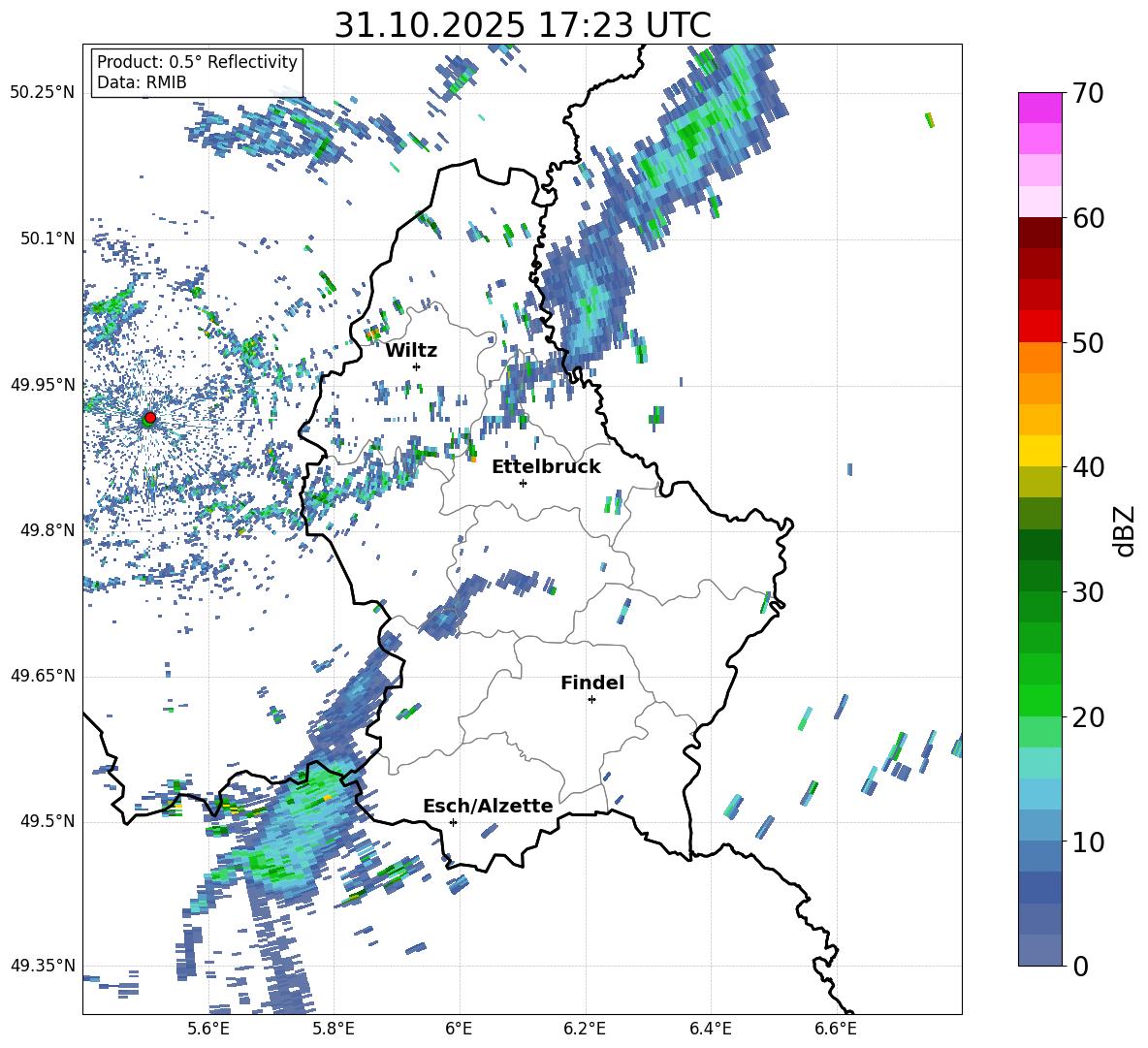Click the colorbar tick value 0
This screenshot has width=1148, height=1048.
(1079, 966)
